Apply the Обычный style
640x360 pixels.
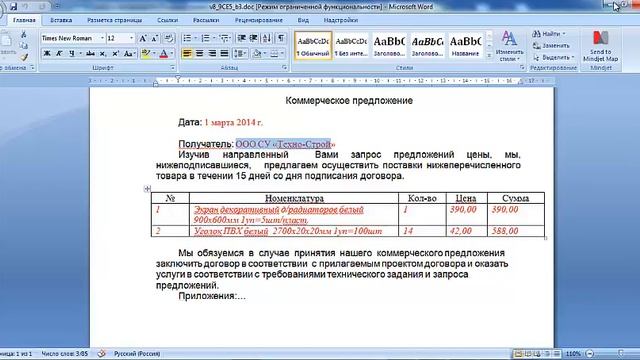313,46
